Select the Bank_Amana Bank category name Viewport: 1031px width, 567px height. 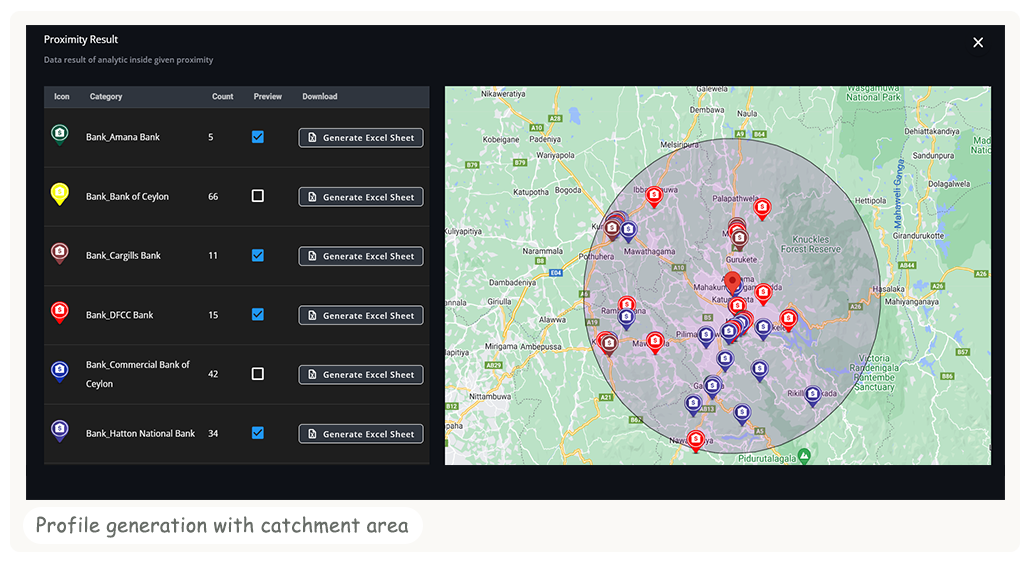point(123,137)
